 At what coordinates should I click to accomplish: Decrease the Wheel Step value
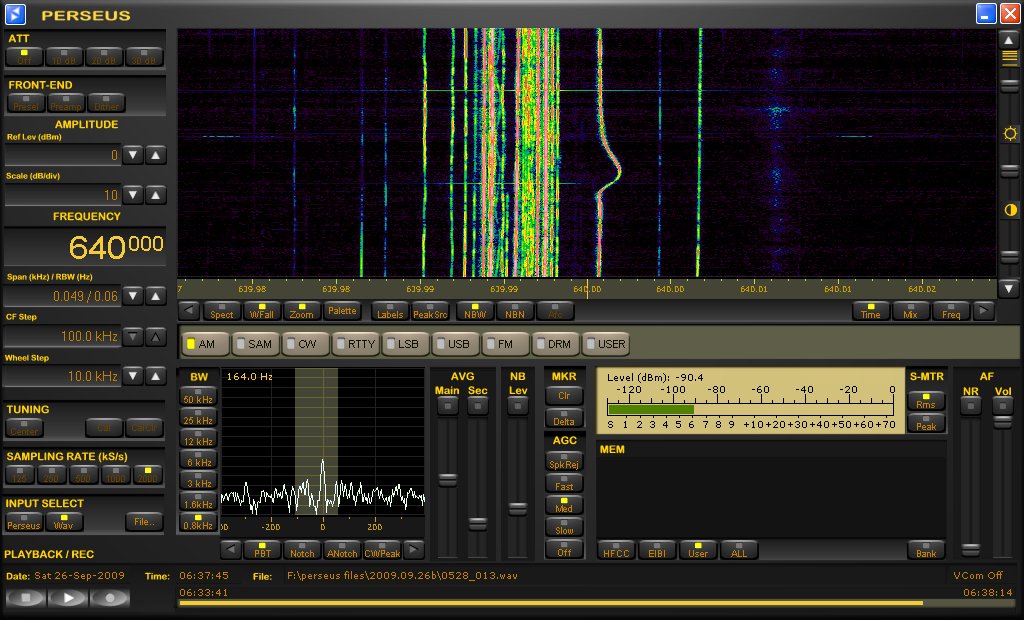(x=133, y=376)
